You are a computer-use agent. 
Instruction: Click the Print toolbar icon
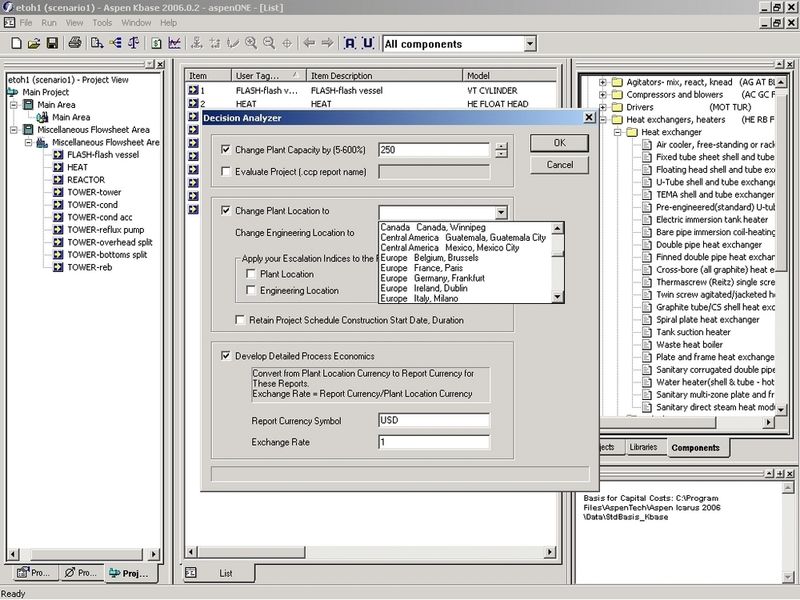click(x=75, y=44)
